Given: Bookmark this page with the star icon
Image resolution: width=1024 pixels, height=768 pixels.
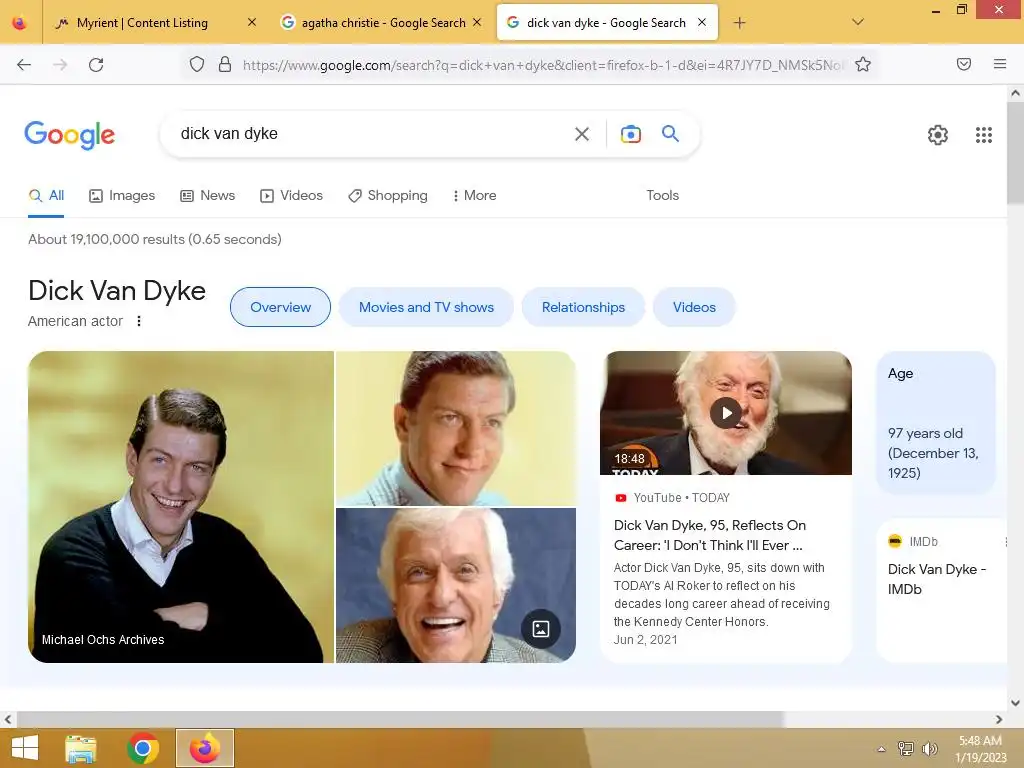Looking at the screenshot, I should pyautogui.click(x=863, y=64).
